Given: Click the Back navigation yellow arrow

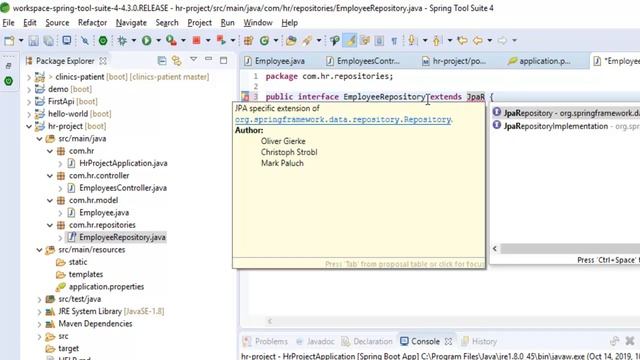Looking at the screenshot, I should [x=478, y=40].
